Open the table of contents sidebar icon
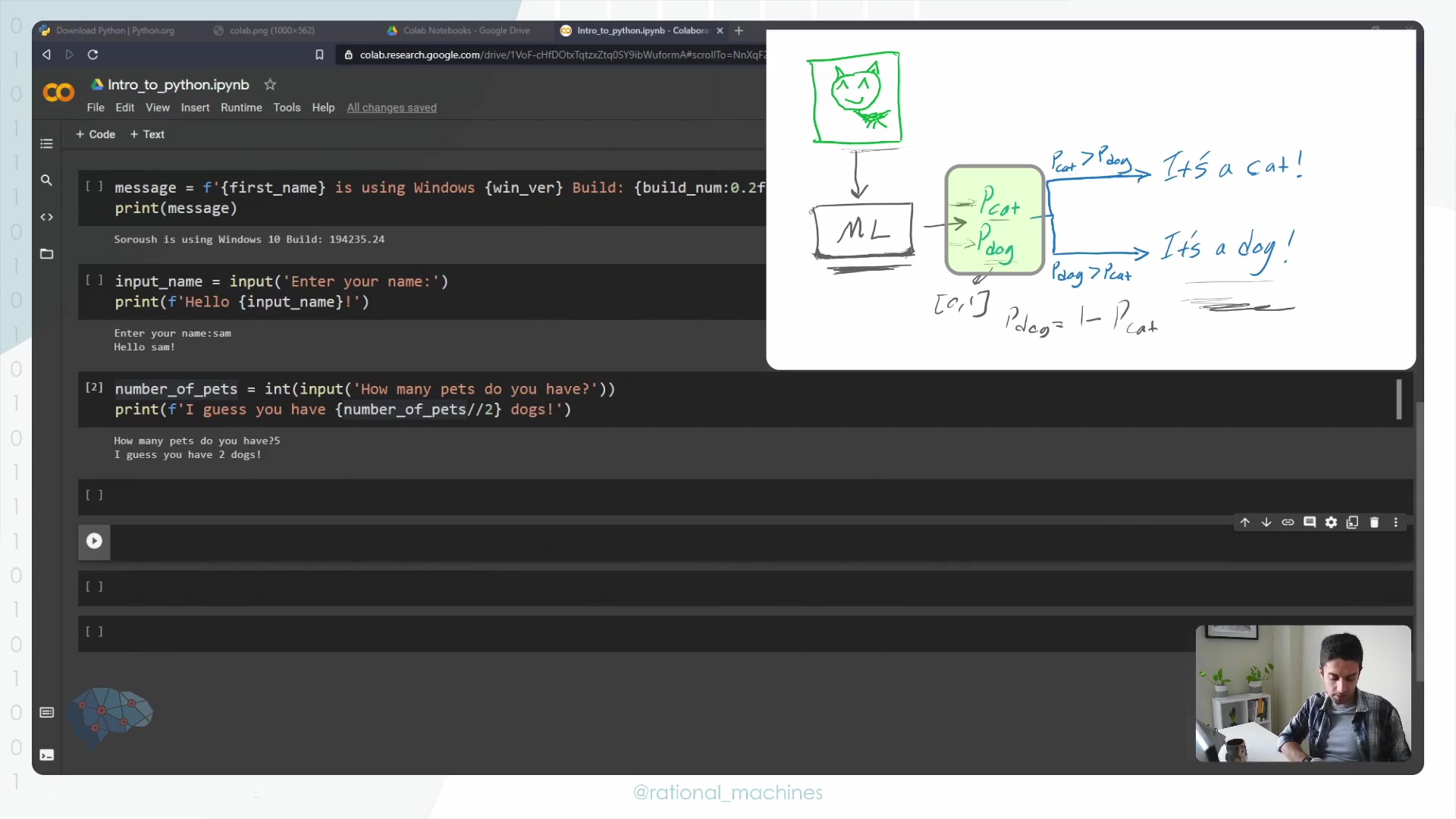 coord(46,144)
